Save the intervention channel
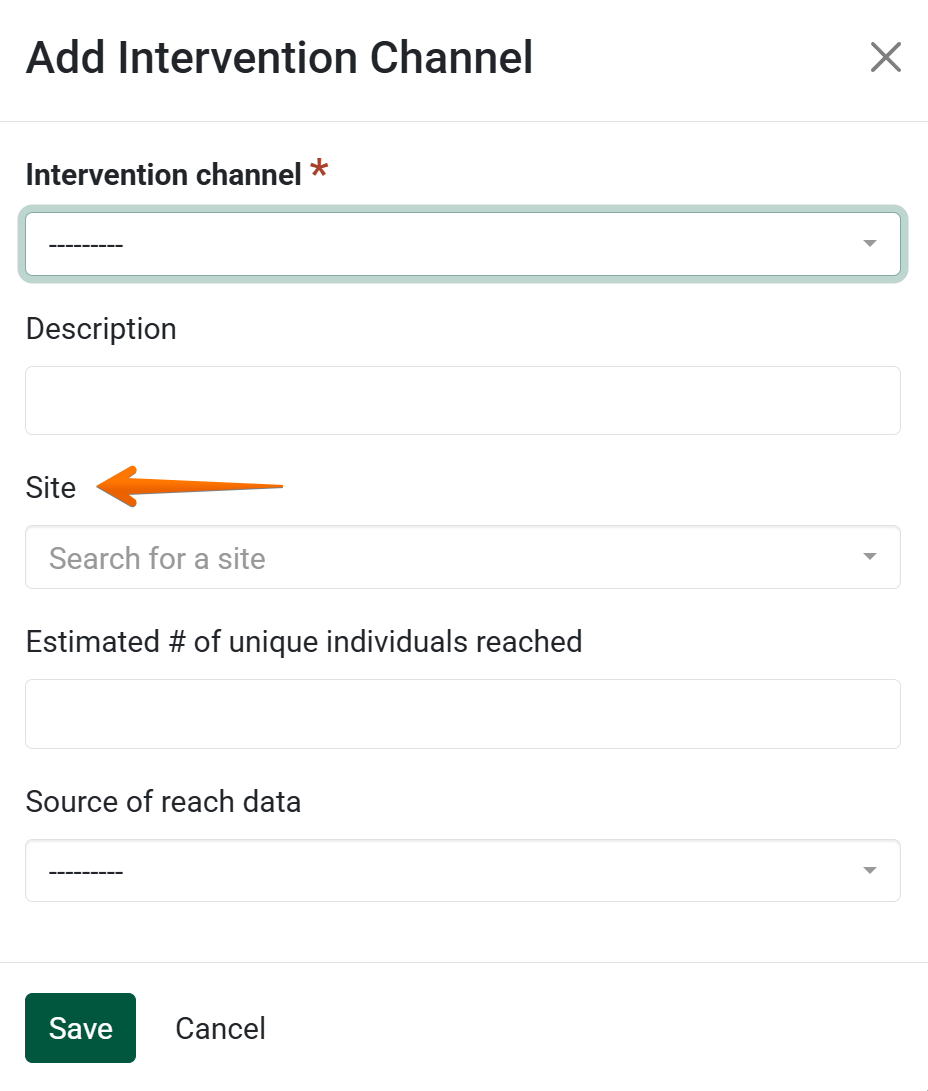 click(80, 1028)
